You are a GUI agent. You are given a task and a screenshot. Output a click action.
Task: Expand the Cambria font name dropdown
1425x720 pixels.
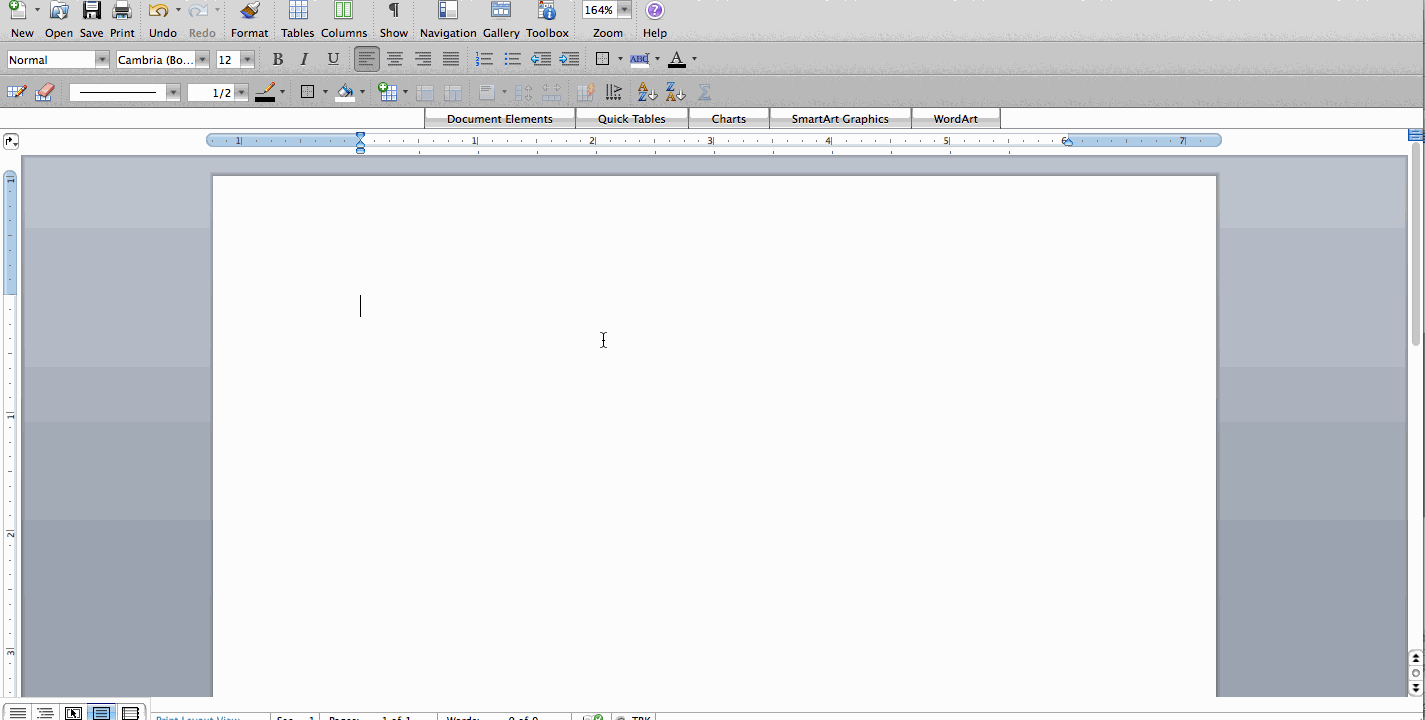point(202,60)
